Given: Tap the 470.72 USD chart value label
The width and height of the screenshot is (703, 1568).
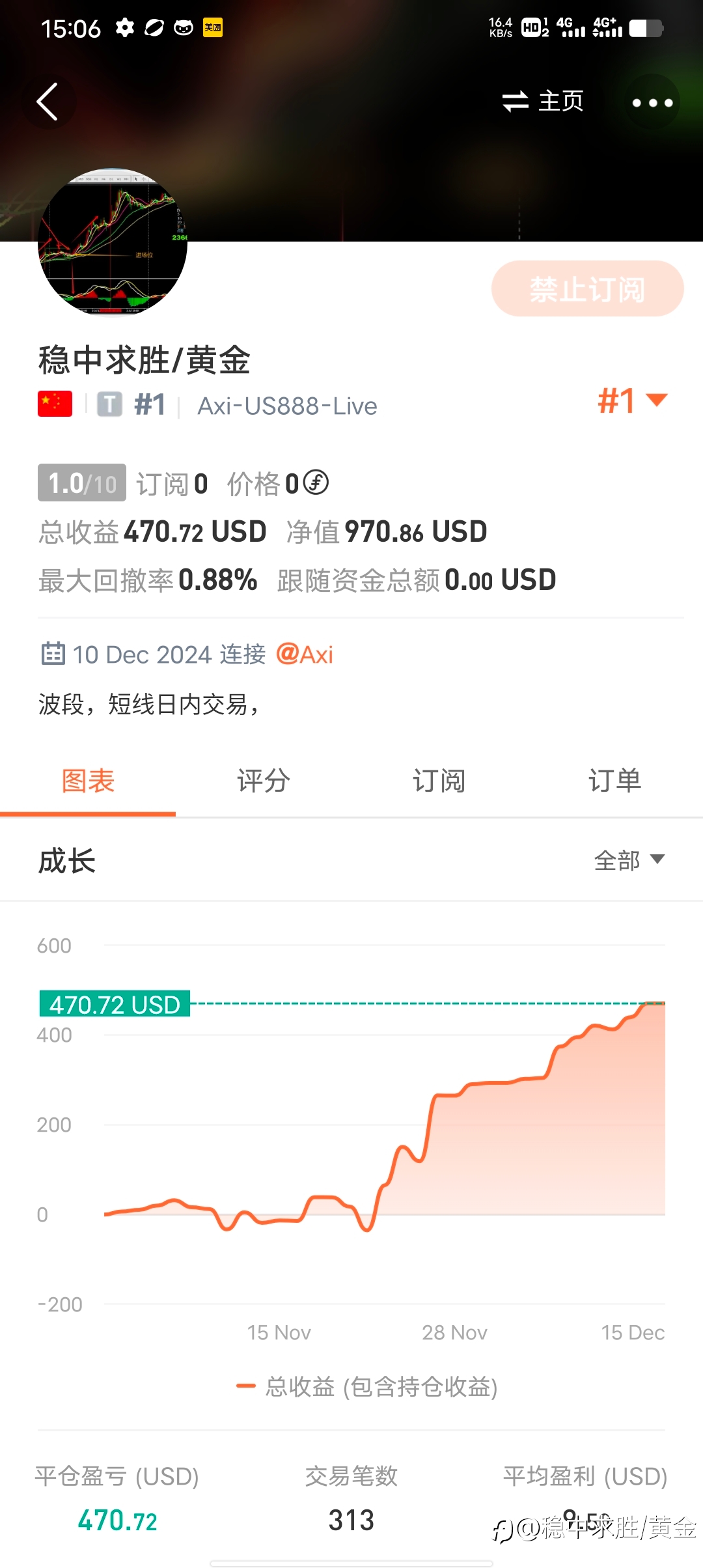Looking at the screenshot, I should [115, 1004].
